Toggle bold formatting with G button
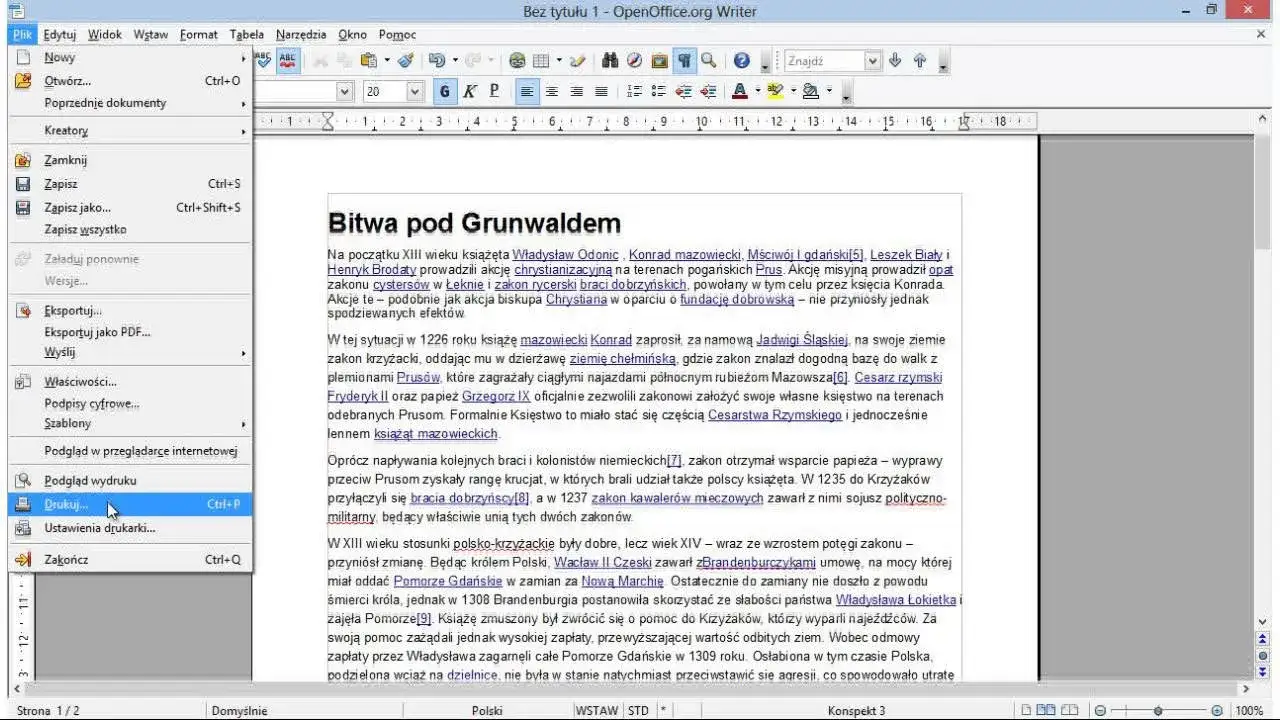Image resolution: width=1280 pixels, height=720 pixels. coord(445,91)
